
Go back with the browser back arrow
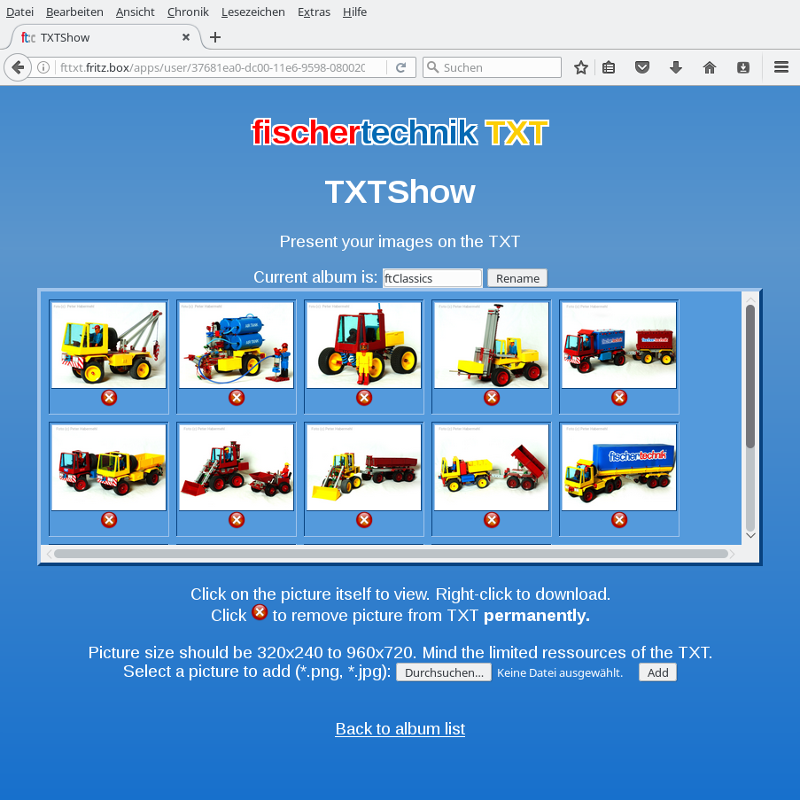click(x=18, y=67)
